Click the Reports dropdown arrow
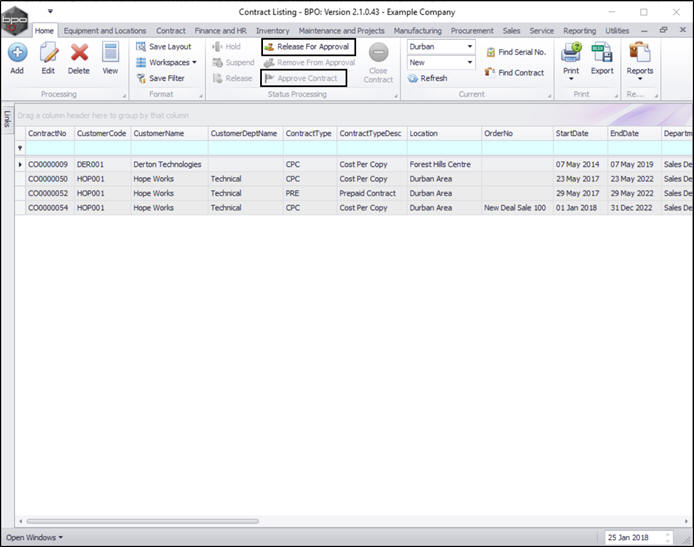Image resolution: width=694 pixels, height=547 pixels. coord(640,79)
